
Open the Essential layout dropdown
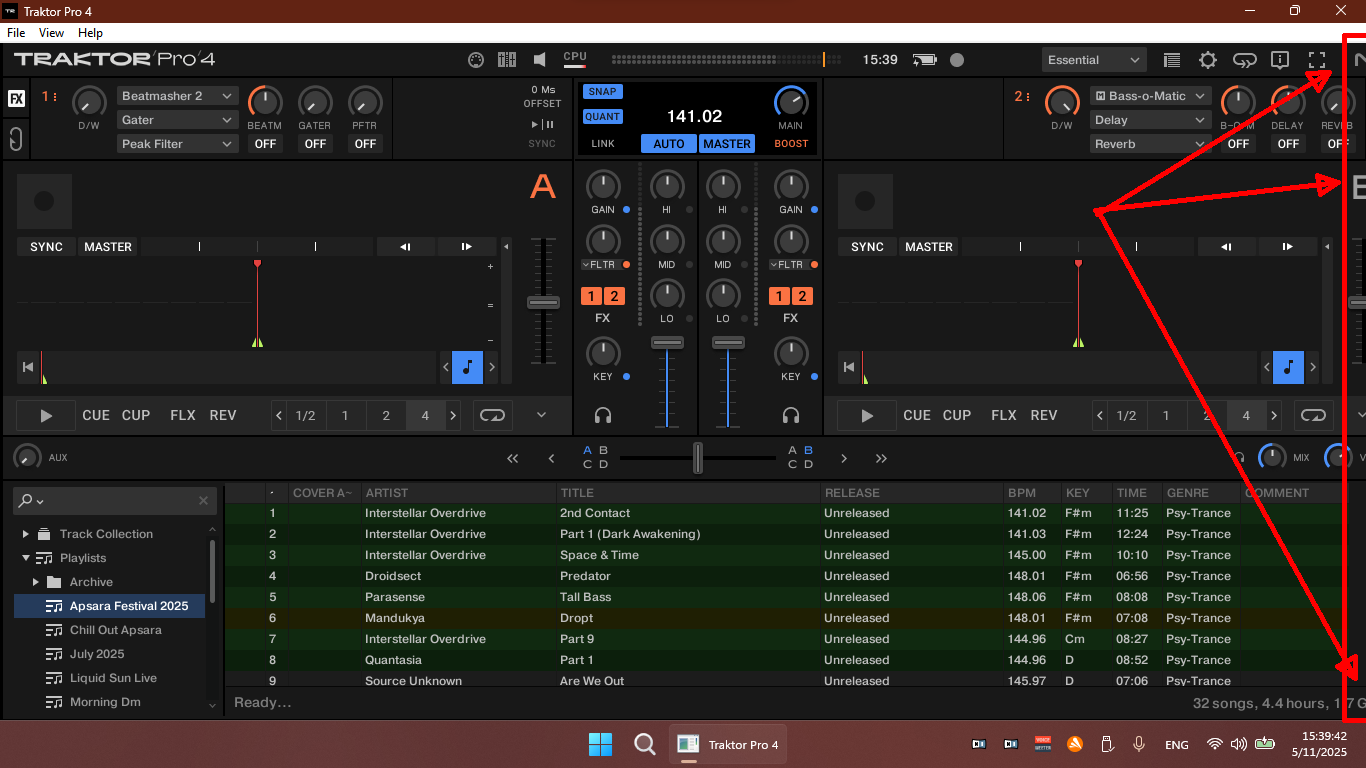pos(1093,60)
